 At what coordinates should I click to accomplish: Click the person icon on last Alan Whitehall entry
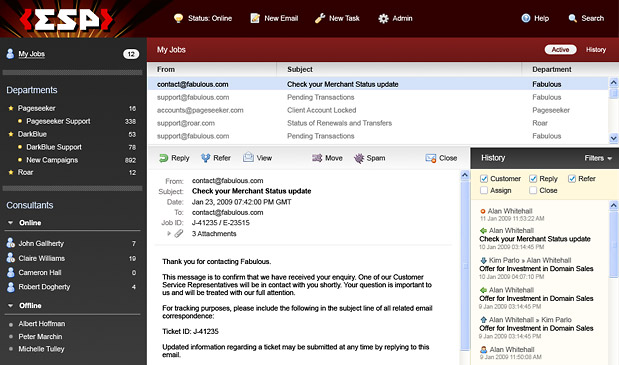coord(484,350)
